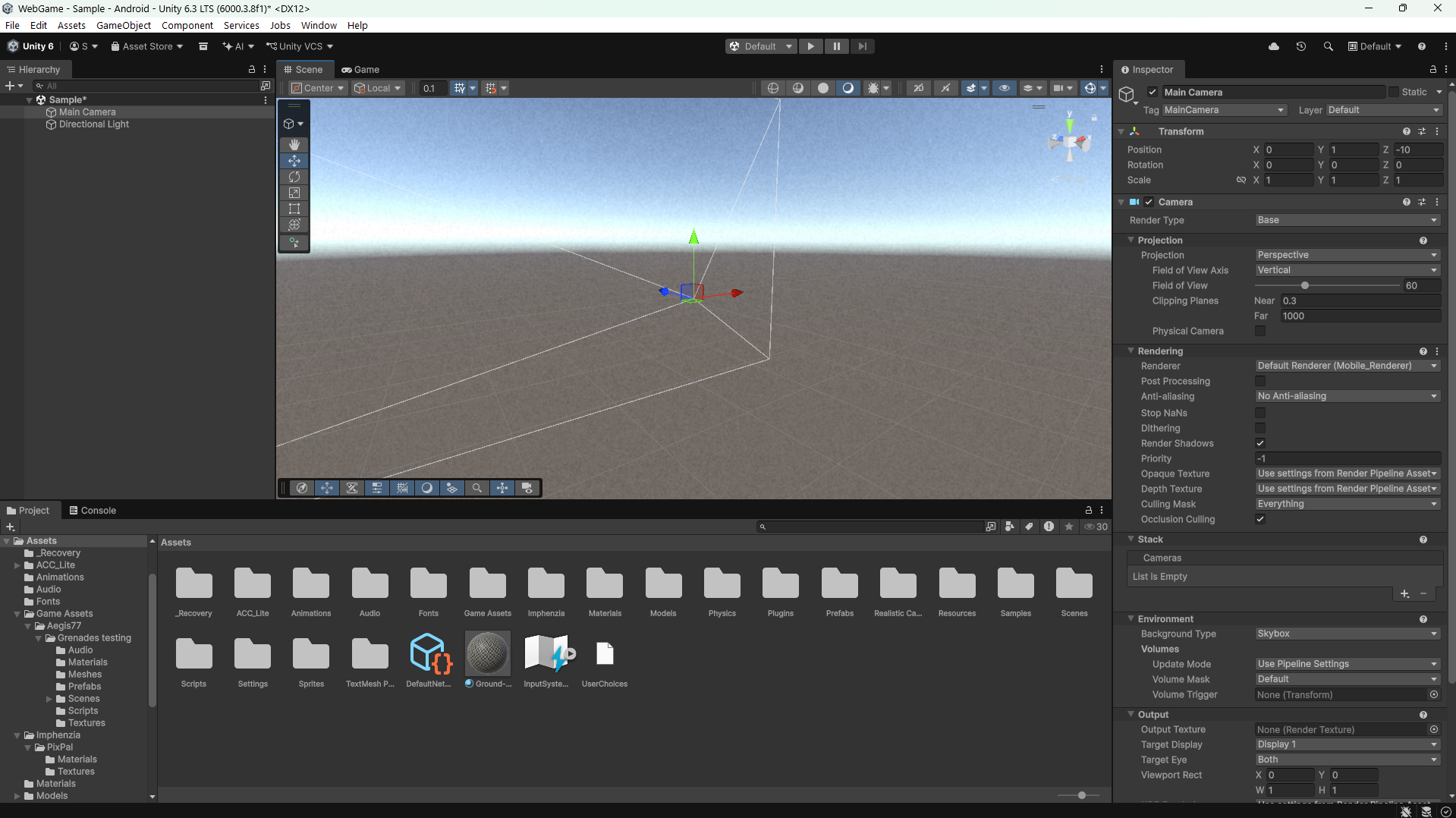This screenshot has height=818, width=1456.
Task: Click the Pause button
Action: coord(836,46)
